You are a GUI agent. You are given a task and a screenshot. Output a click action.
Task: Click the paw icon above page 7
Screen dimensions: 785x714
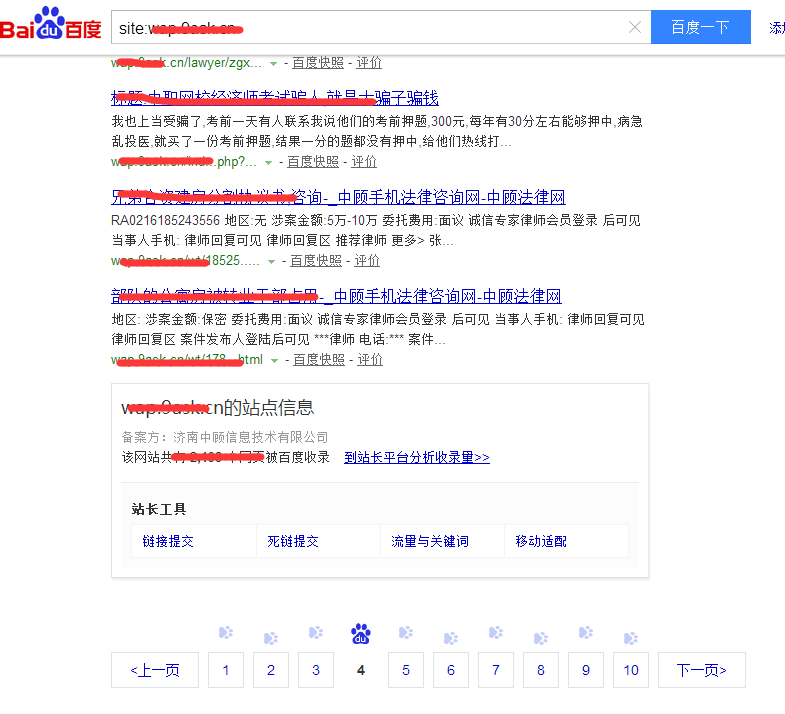click(x=496, y=632)
